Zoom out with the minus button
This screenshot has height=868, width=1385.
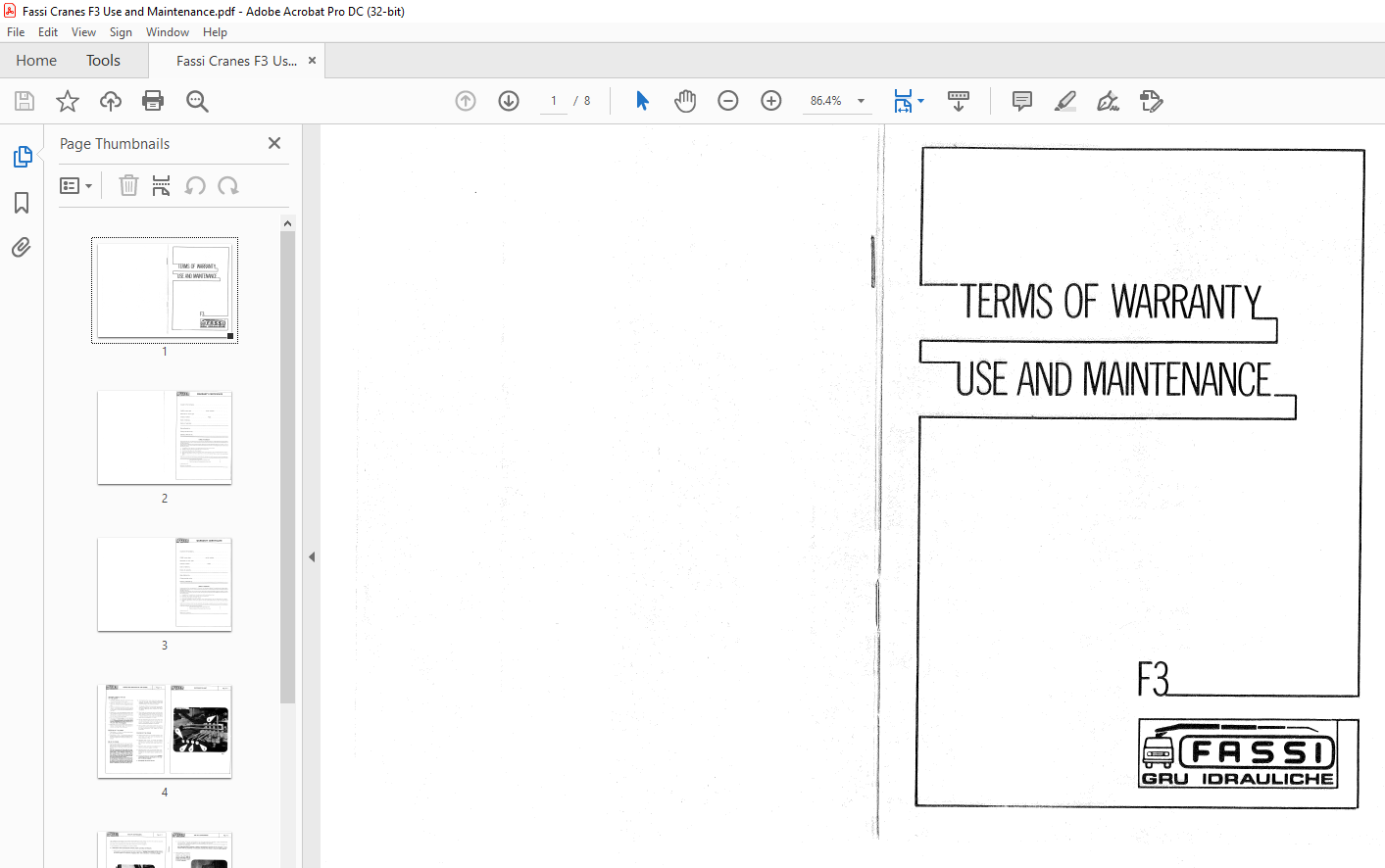(728, 101)
